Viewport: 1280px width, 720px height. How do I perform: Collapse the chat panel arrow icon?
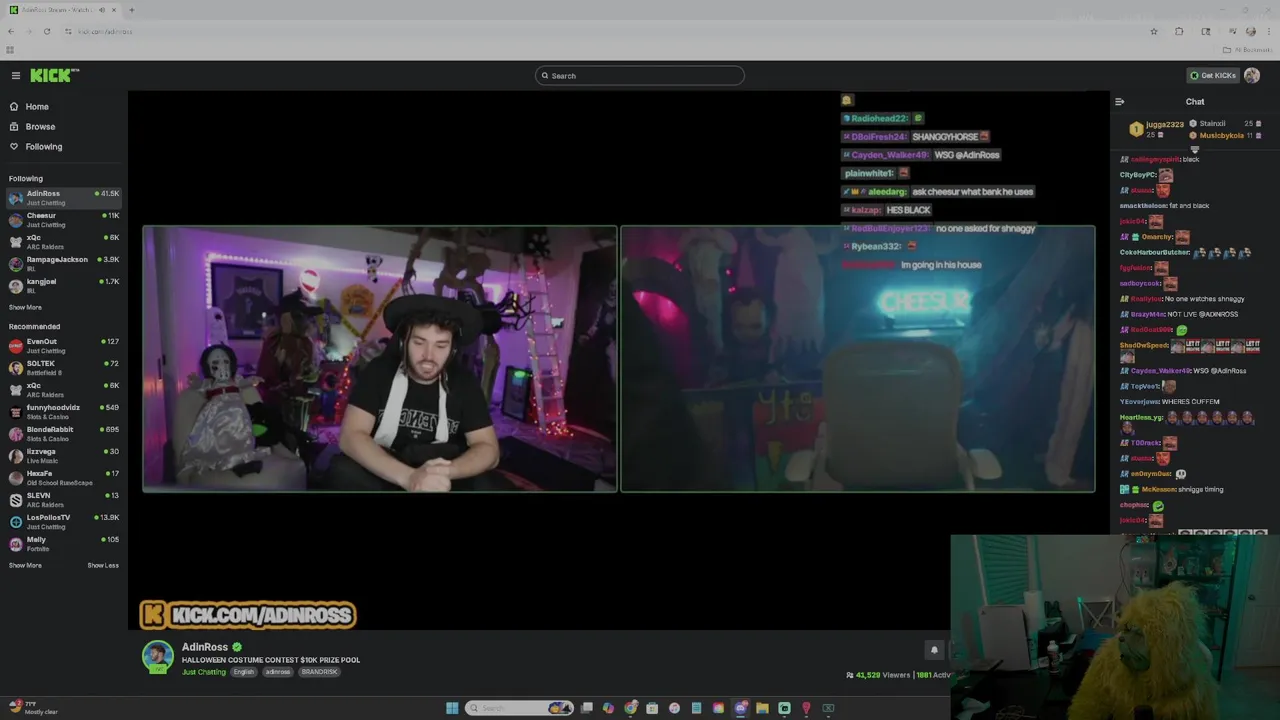click(x=1119, y=102)
